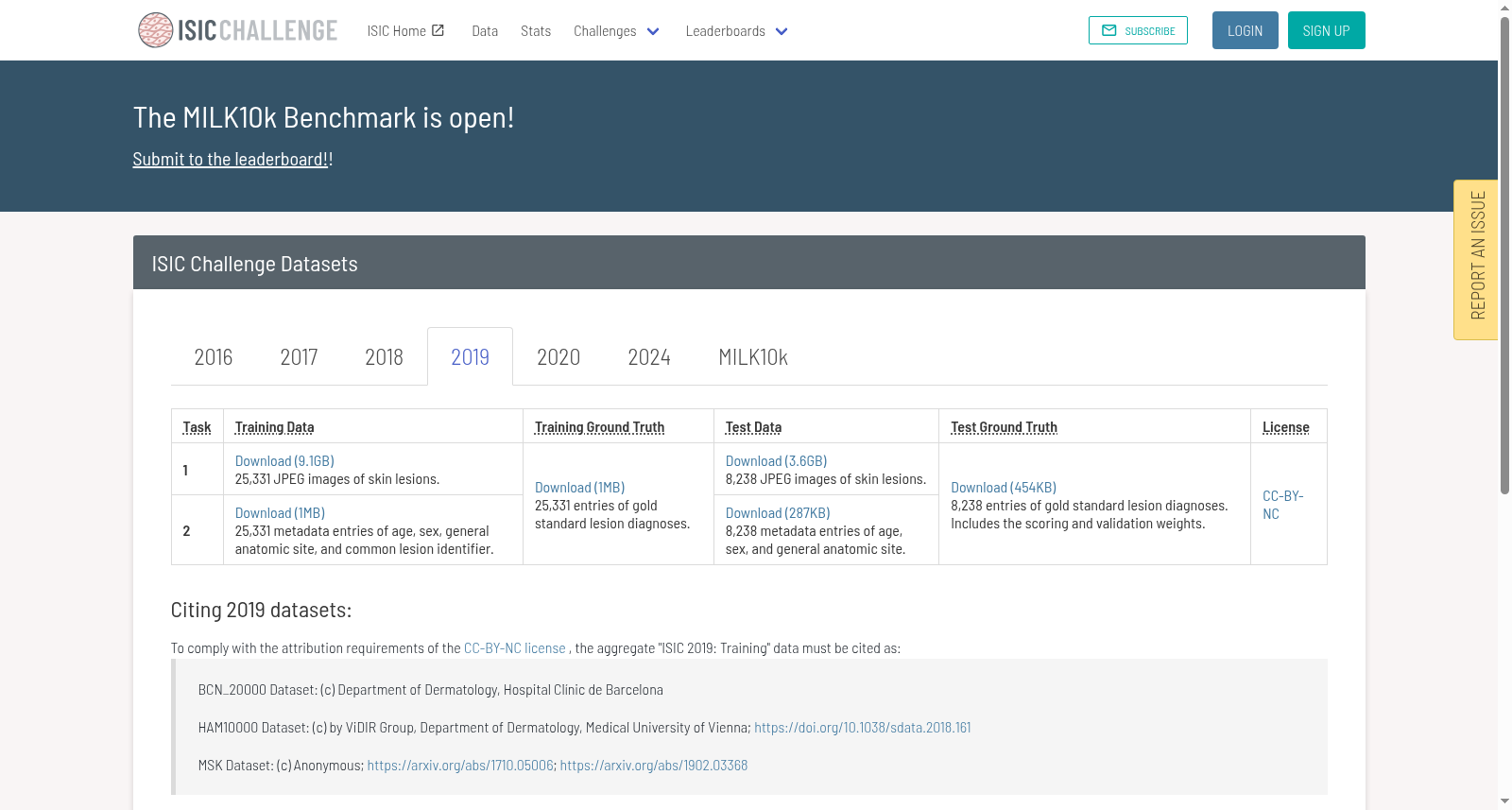
Task: Click the 'Test Ground Truth' column header
Action: coord(1004,427)
